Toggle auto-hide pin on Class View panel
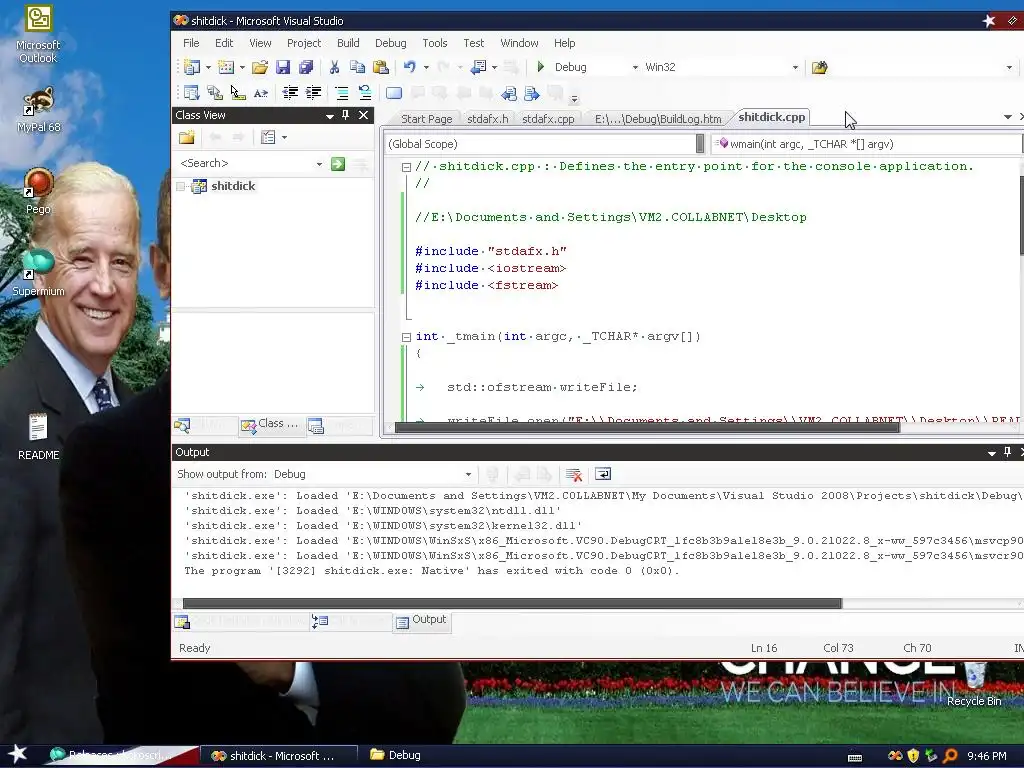Image resolution: width=1024 pixels, height=768 pixels. (345, 115)
